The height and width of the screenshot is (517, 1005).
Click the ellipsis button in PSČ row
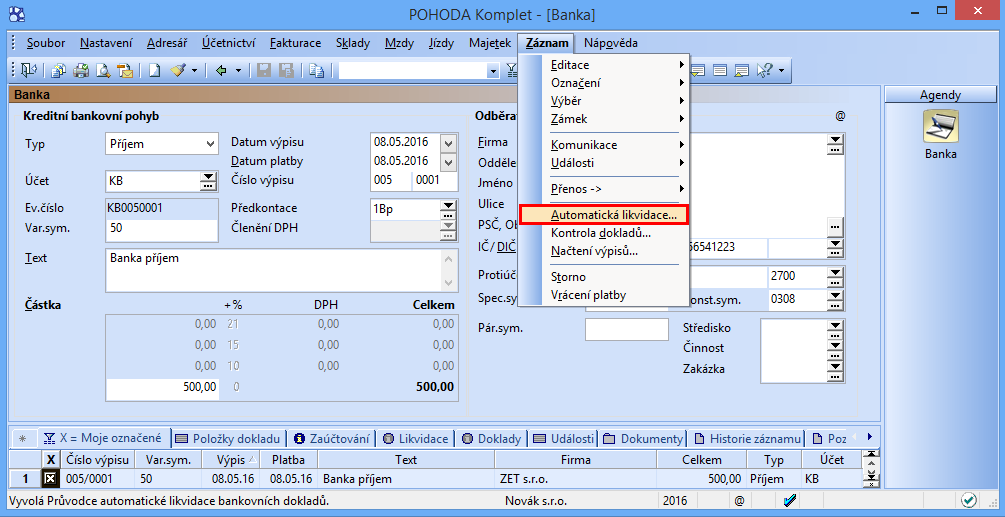[x=835, y=227]
